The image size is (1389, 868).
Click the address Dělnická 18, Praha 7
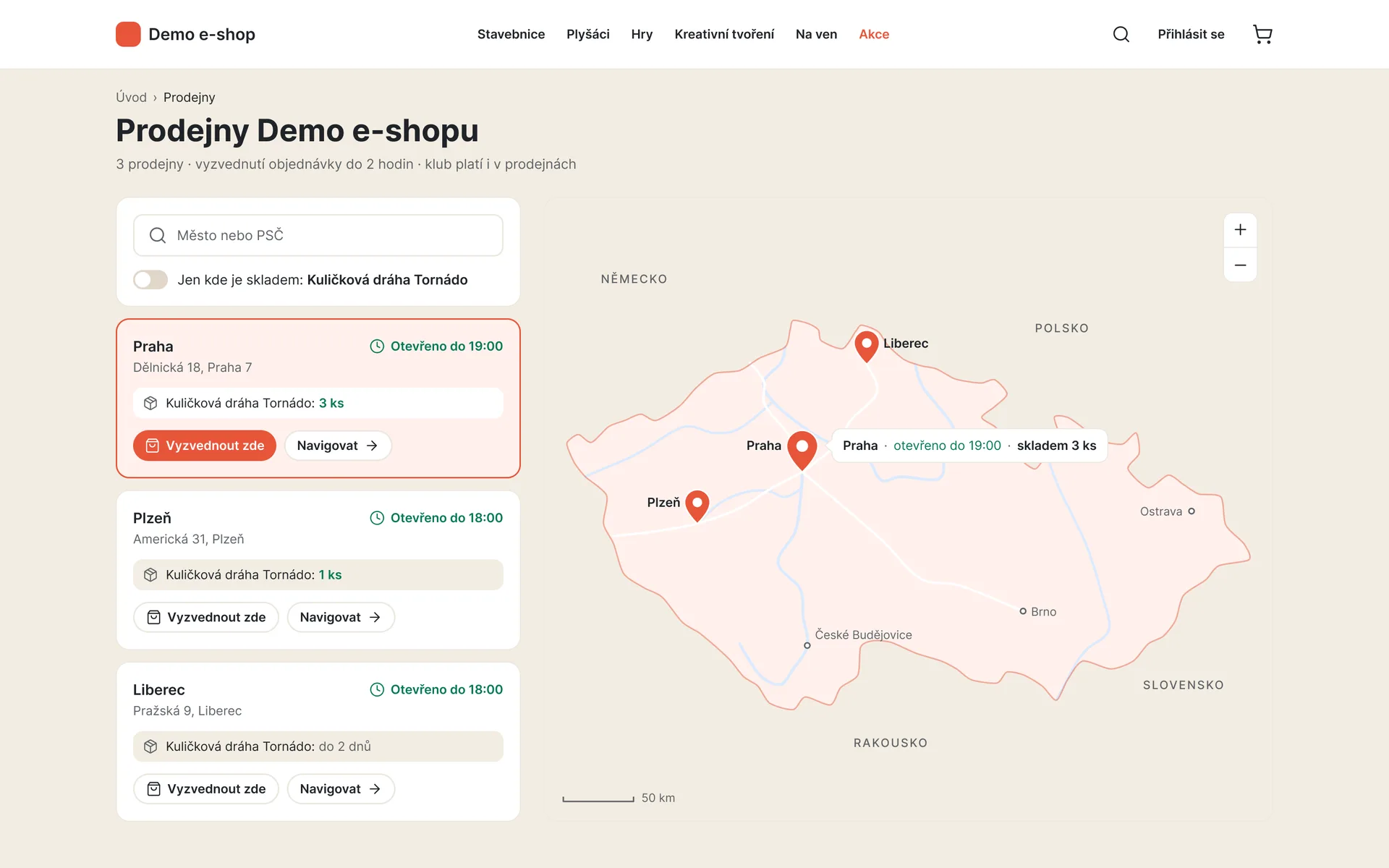192,367
